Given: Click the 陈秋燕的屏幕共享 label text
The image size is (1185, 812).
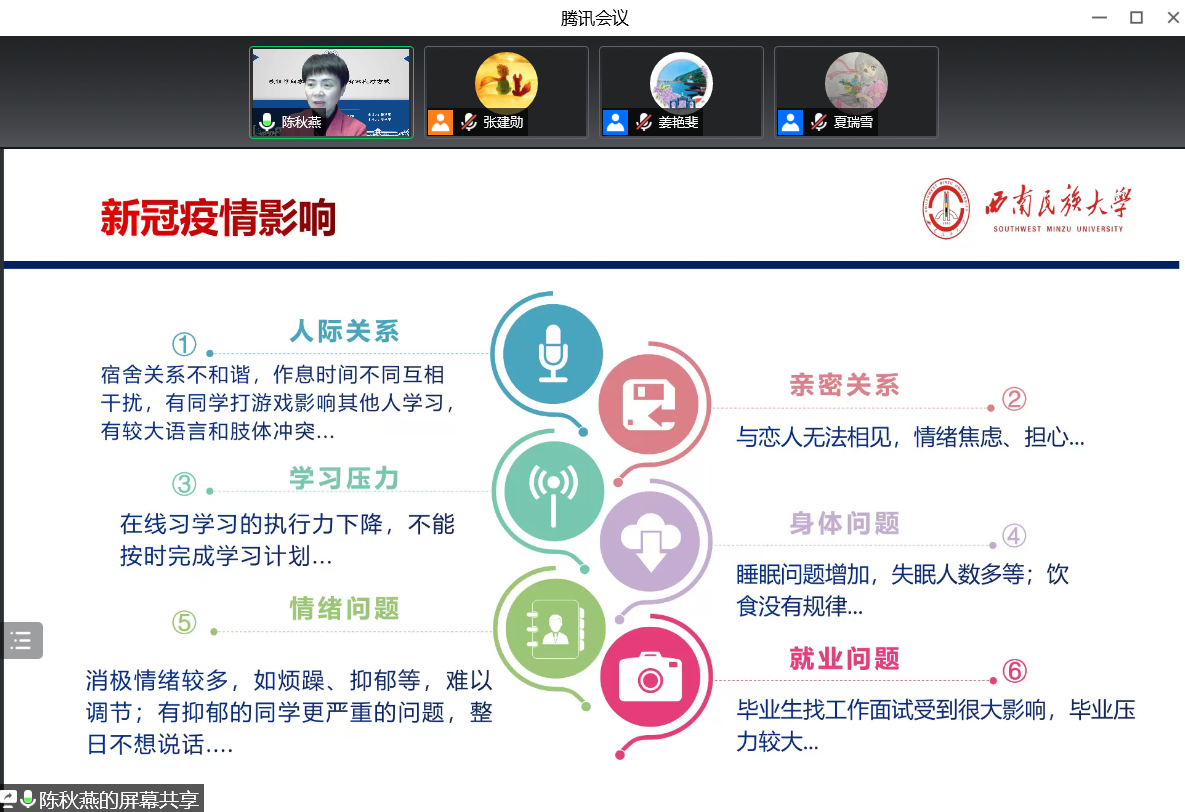Looking at the screenshot, I should 118,799.
